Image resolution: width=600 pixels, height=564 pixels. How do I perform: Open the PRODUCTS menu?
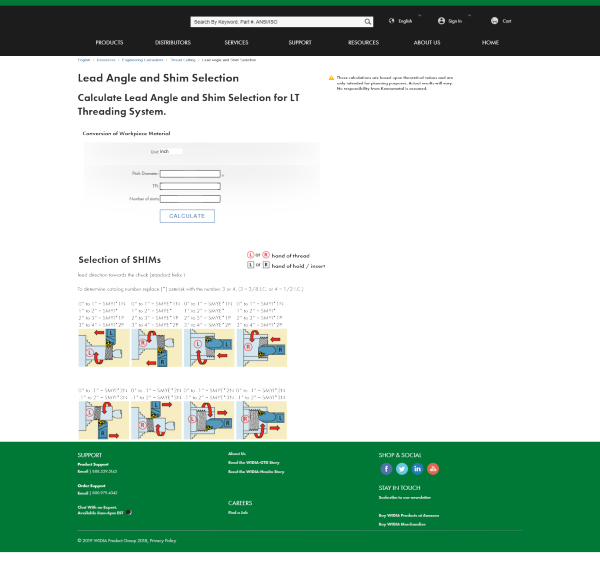point(109,42)
